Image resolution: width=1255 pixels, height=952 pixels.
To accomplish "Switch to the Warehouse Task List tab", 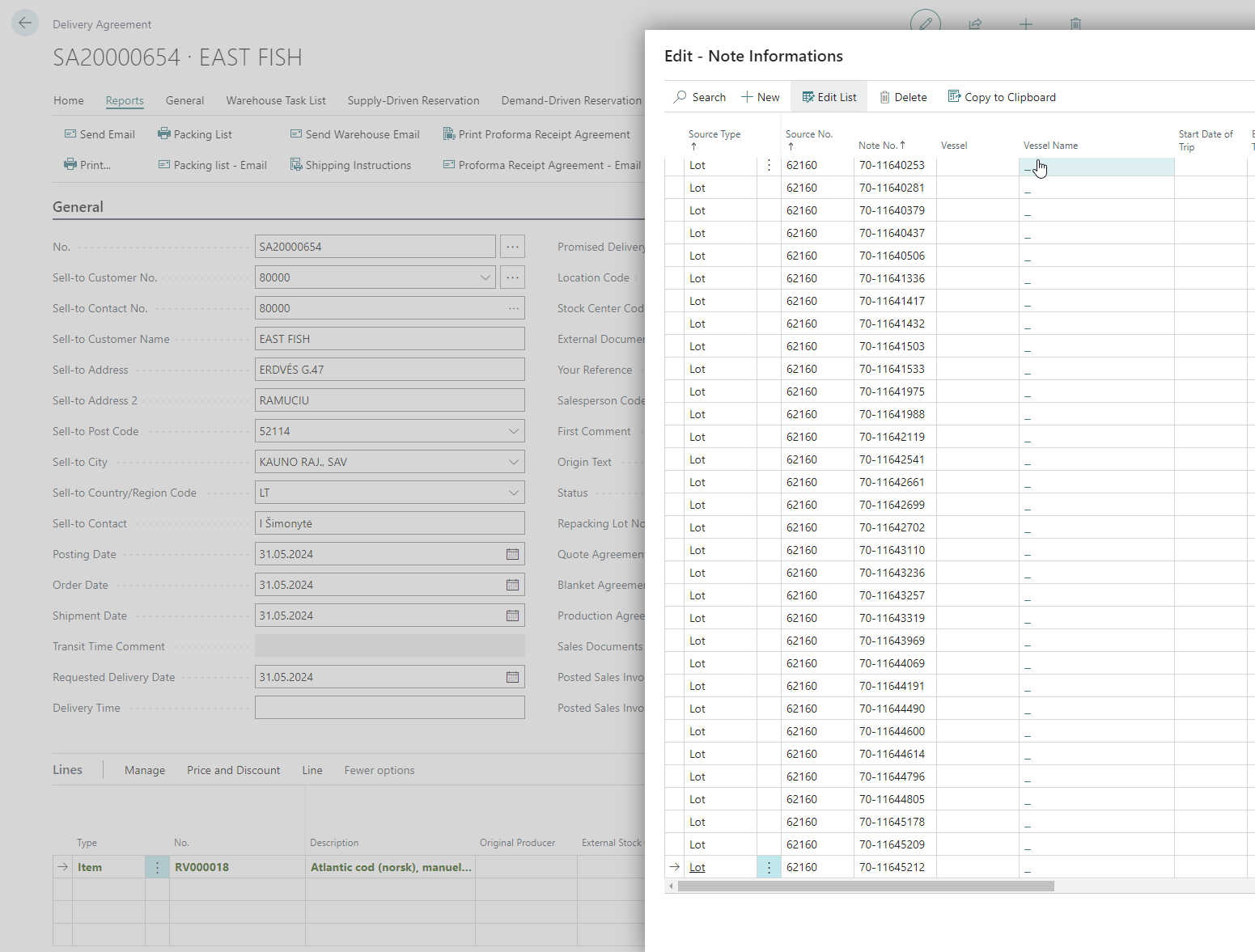I will coord(275,100).
